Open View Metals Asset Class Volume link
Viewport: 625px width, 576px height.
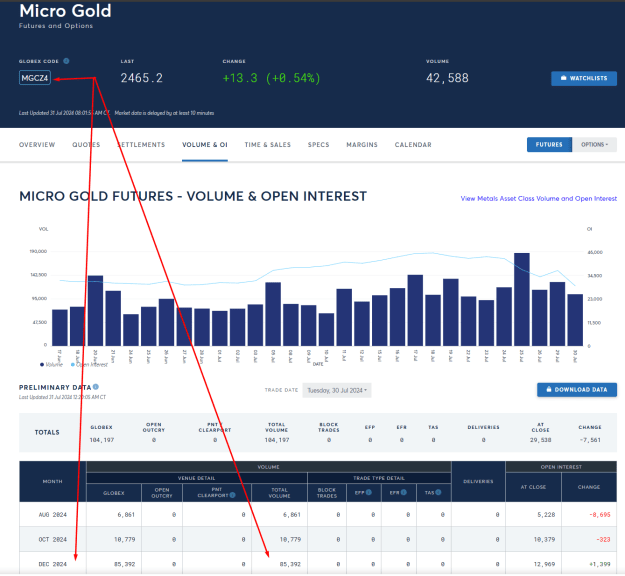point(539,199)
